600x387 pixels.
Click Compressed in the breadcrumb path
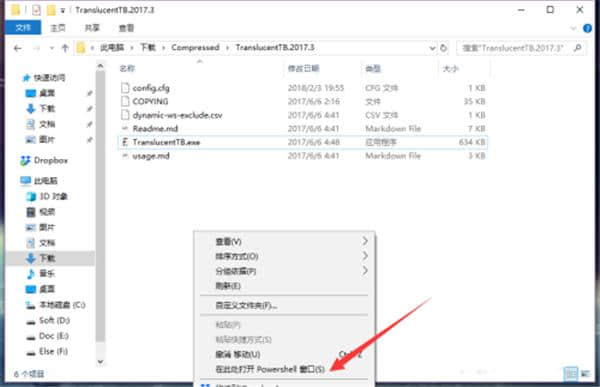195,47
